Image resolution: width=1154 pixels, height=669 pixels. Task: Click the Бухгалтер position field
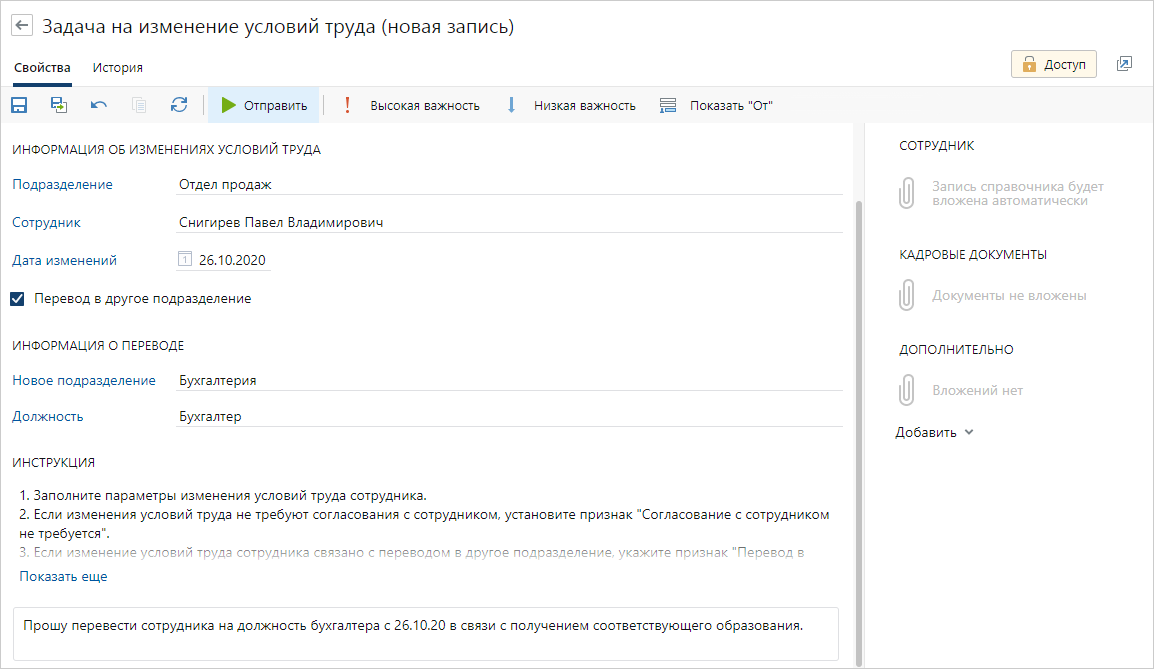pos(509,417)
